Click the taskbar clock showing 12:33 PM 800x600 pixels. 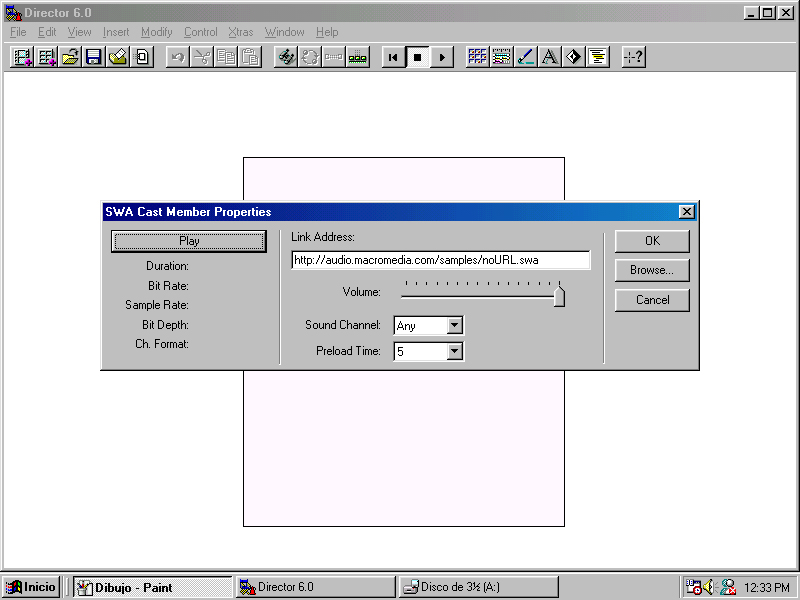coord(766,588)
